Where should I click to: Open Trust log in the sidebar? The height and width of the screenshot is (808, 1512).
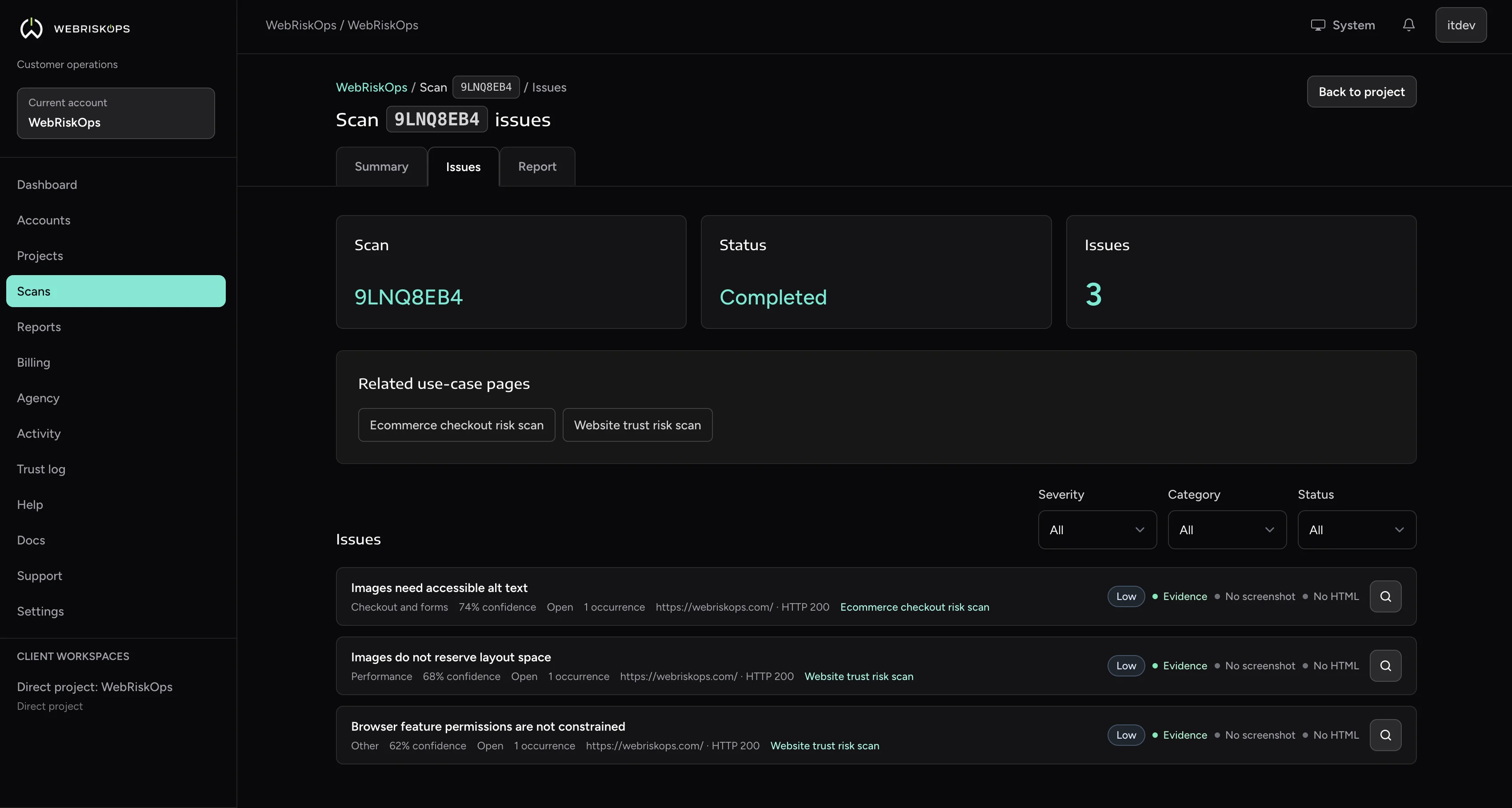pyautogui.click(x=116, y=469)
